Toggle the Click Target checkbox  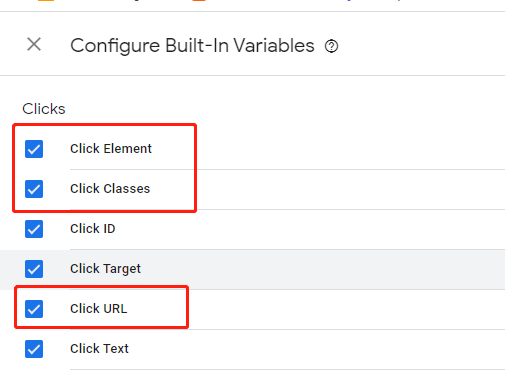point(34,269)
